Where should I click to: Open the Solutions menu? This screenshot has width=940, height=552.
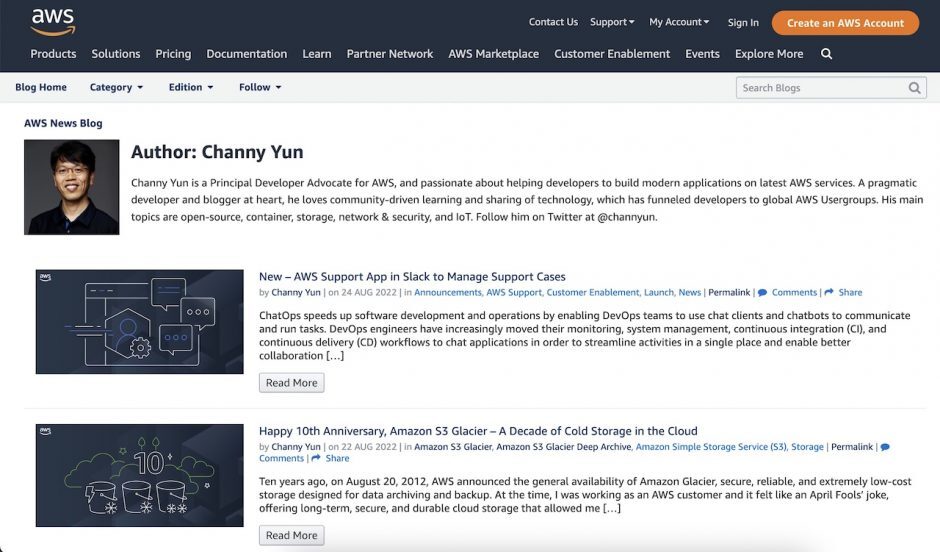tap(116, 54)
